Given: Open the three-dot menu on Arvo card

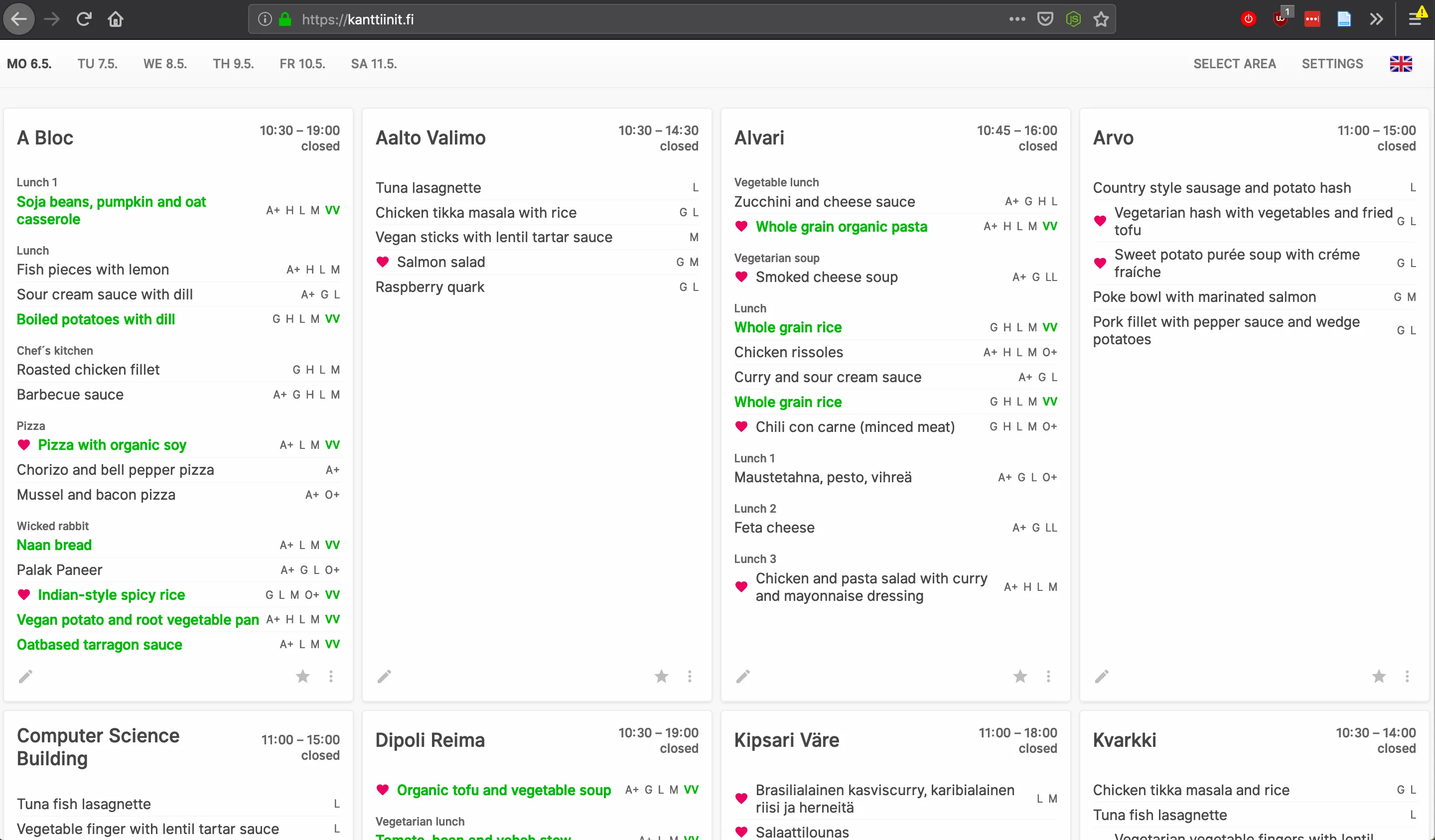Looking at the screenshot, I should click(1407, 676).
